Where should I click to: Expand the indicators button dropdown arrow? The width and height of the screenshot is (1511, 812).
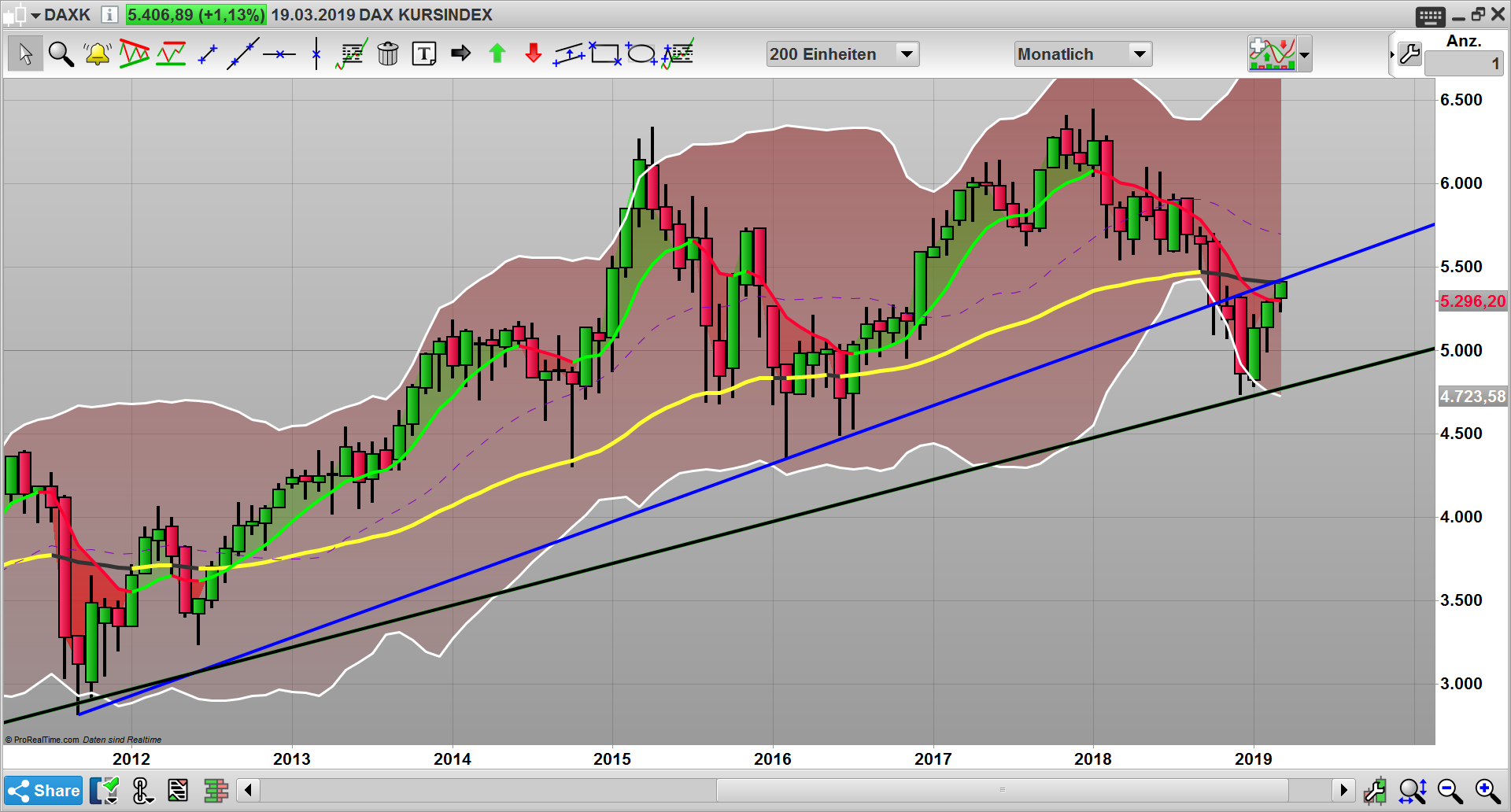[x=1305, y=54]
